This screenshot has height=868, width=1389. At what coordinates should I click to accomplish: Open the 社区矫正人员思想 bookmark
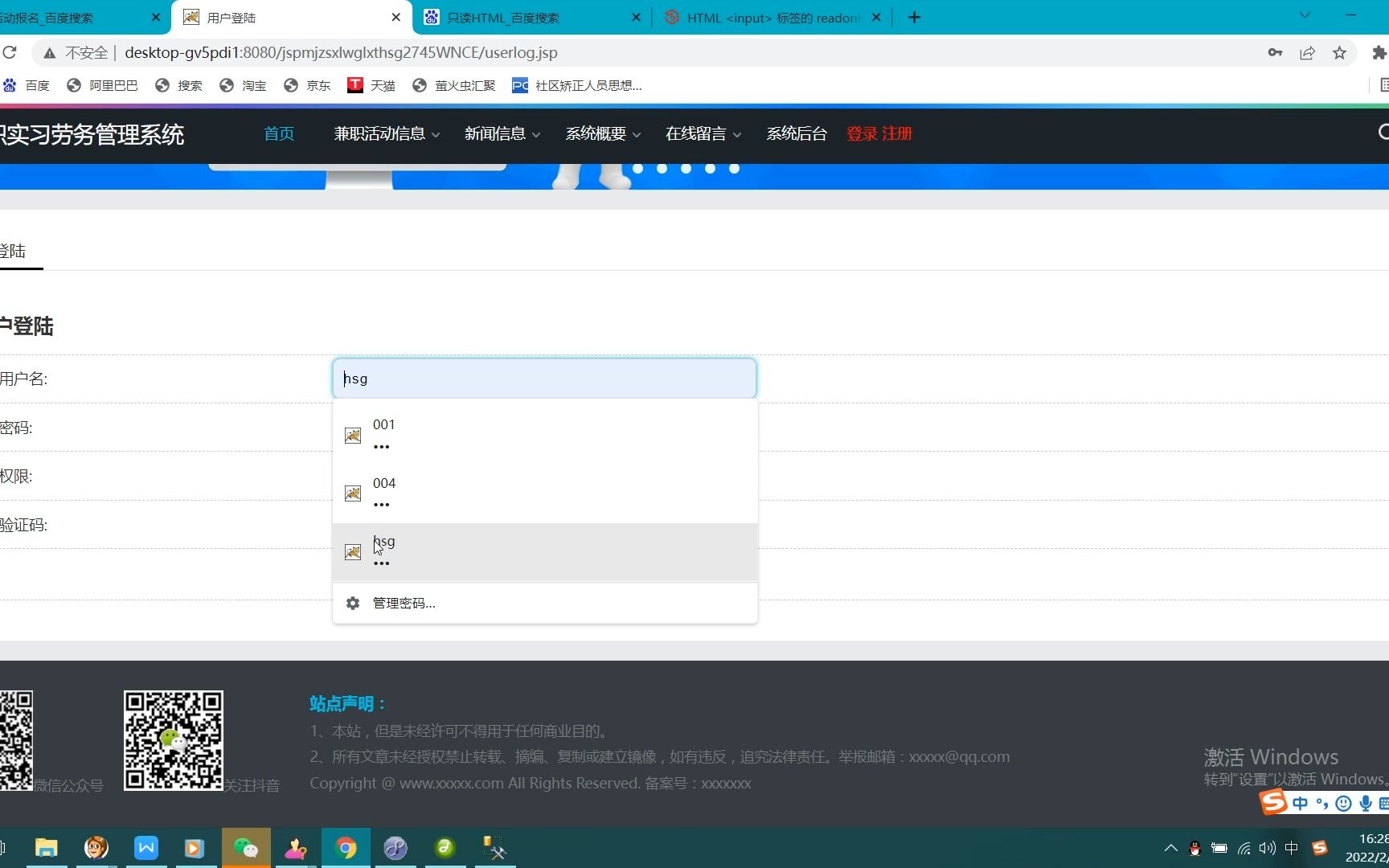[x=577, y=85]
